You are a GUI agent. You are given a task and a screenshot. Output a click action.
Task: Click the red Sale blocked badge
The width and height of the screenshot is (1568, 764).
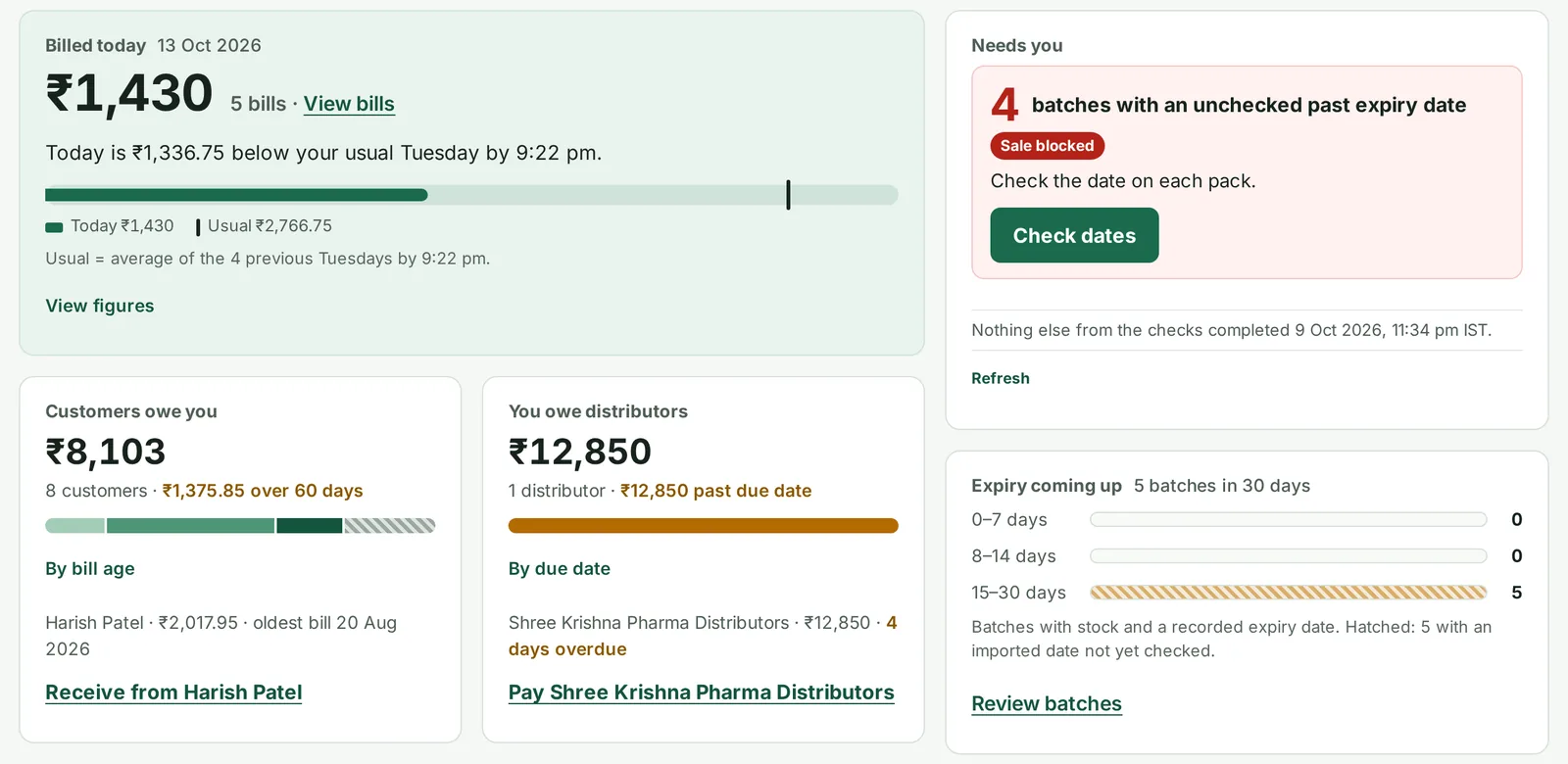(x=1048, y=146)
